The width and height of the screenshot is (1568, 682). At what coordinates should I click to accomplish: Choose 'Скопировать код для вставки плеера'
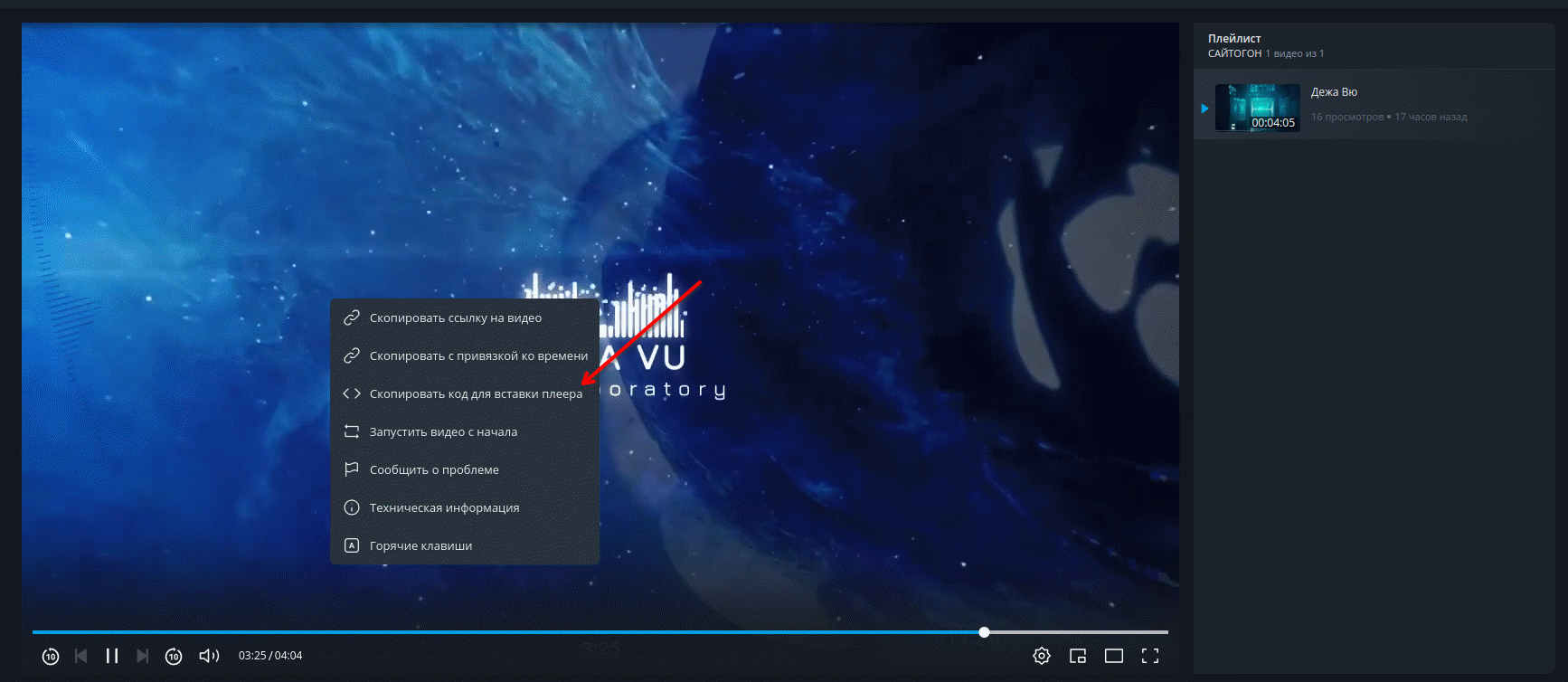tap(465, 393)
